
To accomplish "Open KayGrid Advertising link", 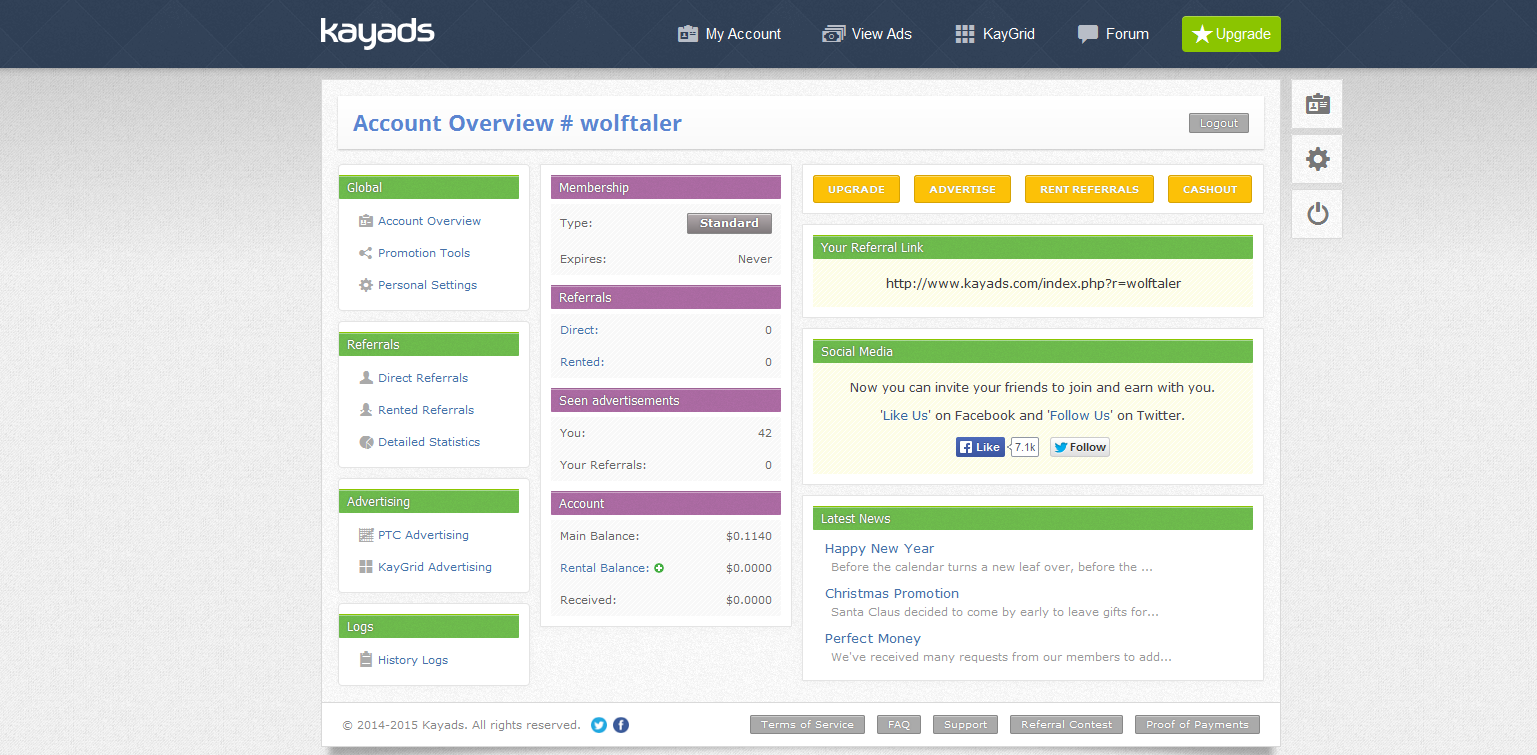I will coord(435,567).
